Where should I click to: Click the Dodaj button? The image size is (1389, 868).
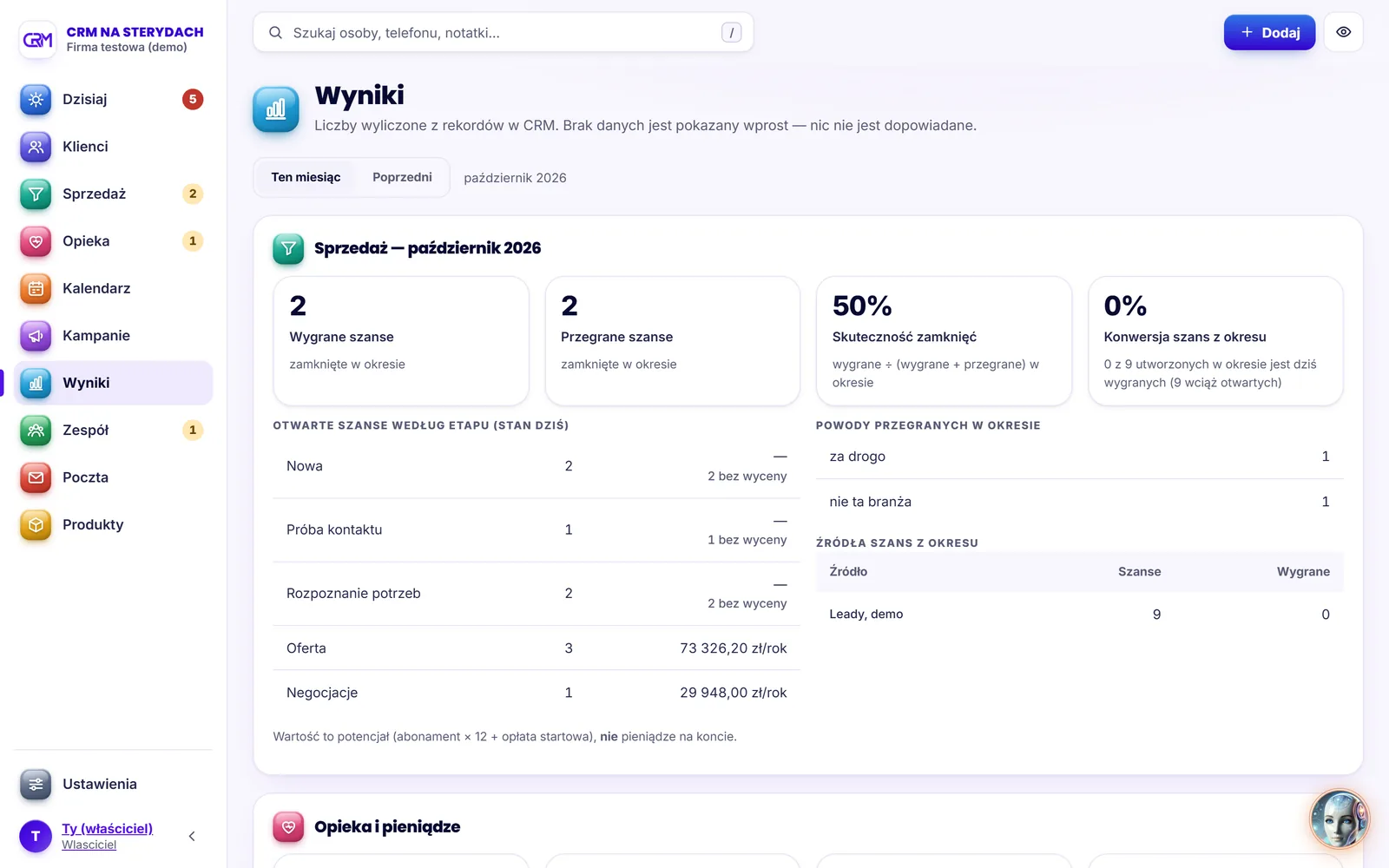coord(1269,32)
